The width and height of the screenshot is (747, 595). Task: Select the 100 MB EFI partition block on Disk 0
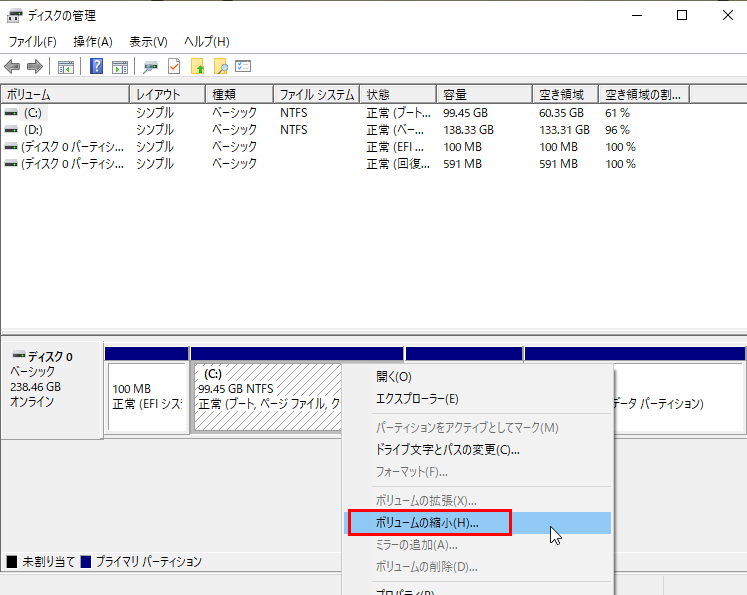147,397
